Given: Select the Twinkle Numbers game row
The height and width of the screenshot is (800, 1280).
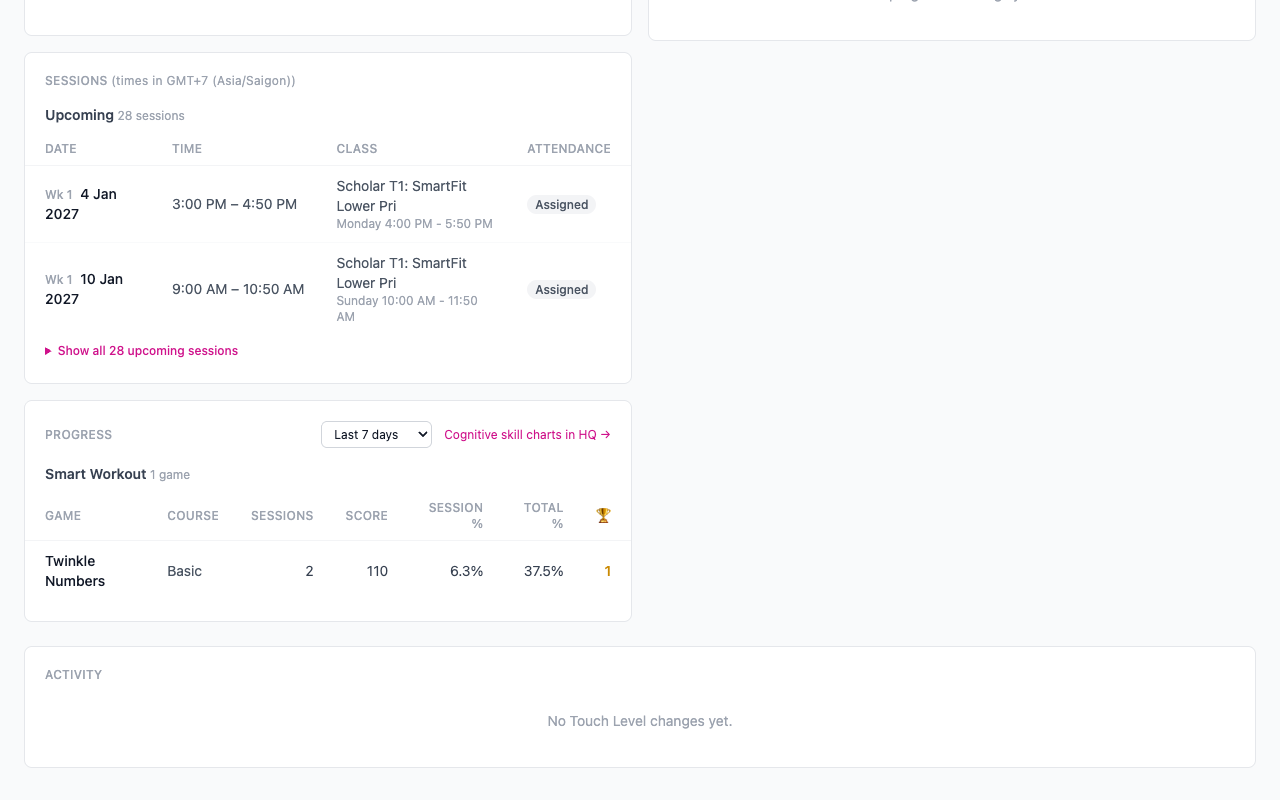Looking at the screenshot, I should (328, 571).
